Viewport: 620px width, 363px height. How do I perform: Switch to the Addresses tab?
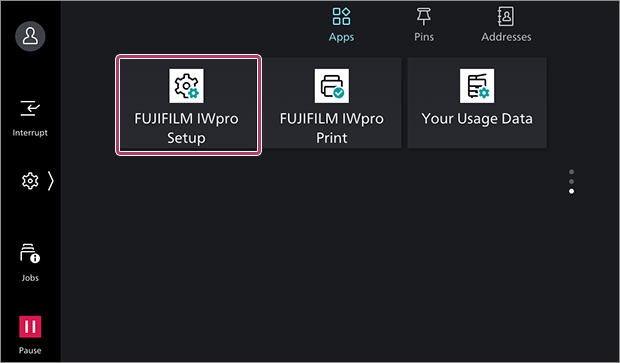(x=506, y=25)
